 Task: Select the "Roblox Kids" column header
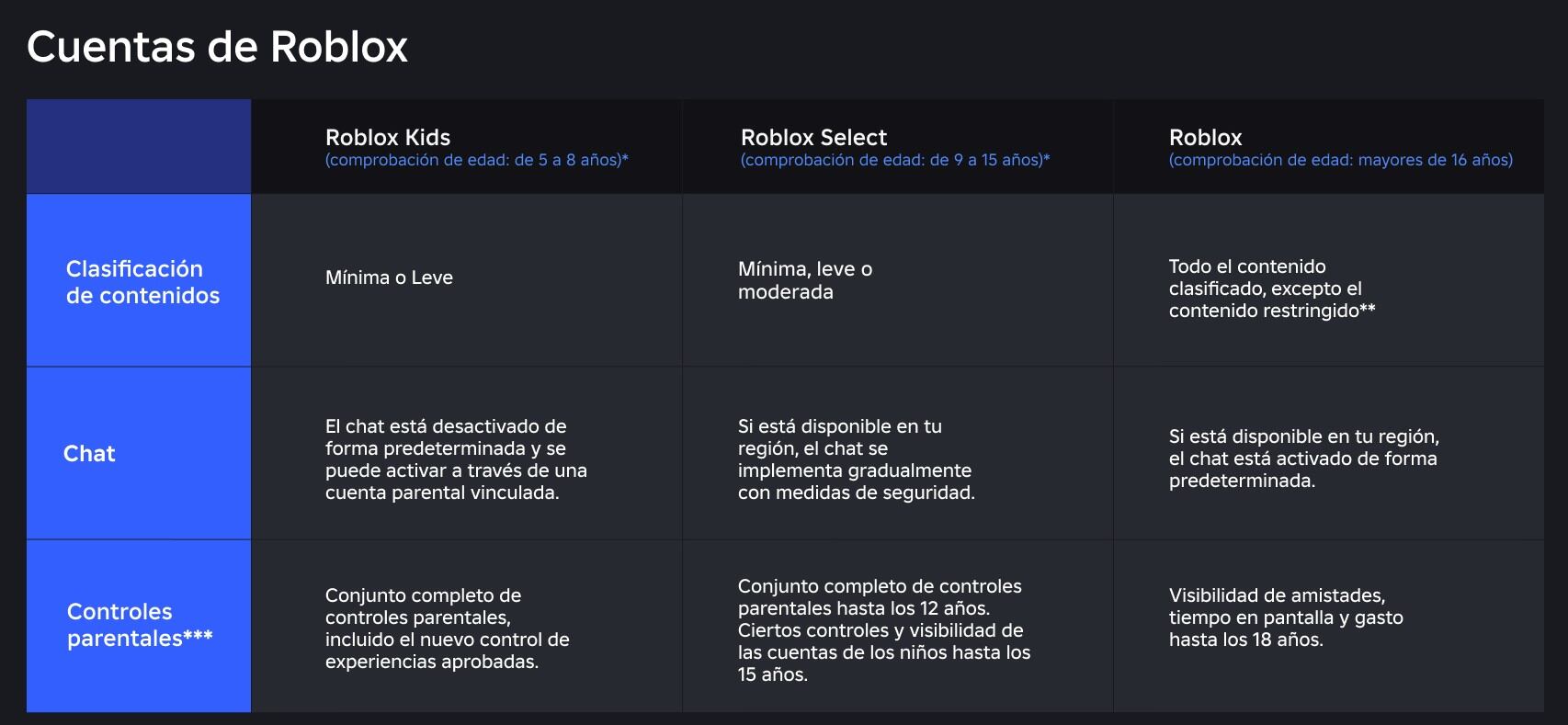tap(388, 138)
